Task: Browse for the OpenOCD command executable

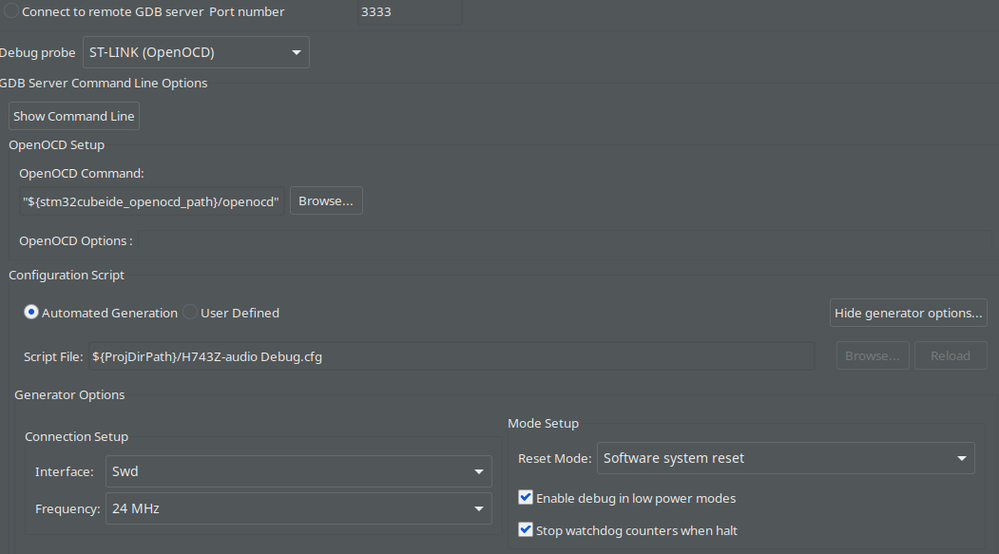Action: (x=326, y=201)
